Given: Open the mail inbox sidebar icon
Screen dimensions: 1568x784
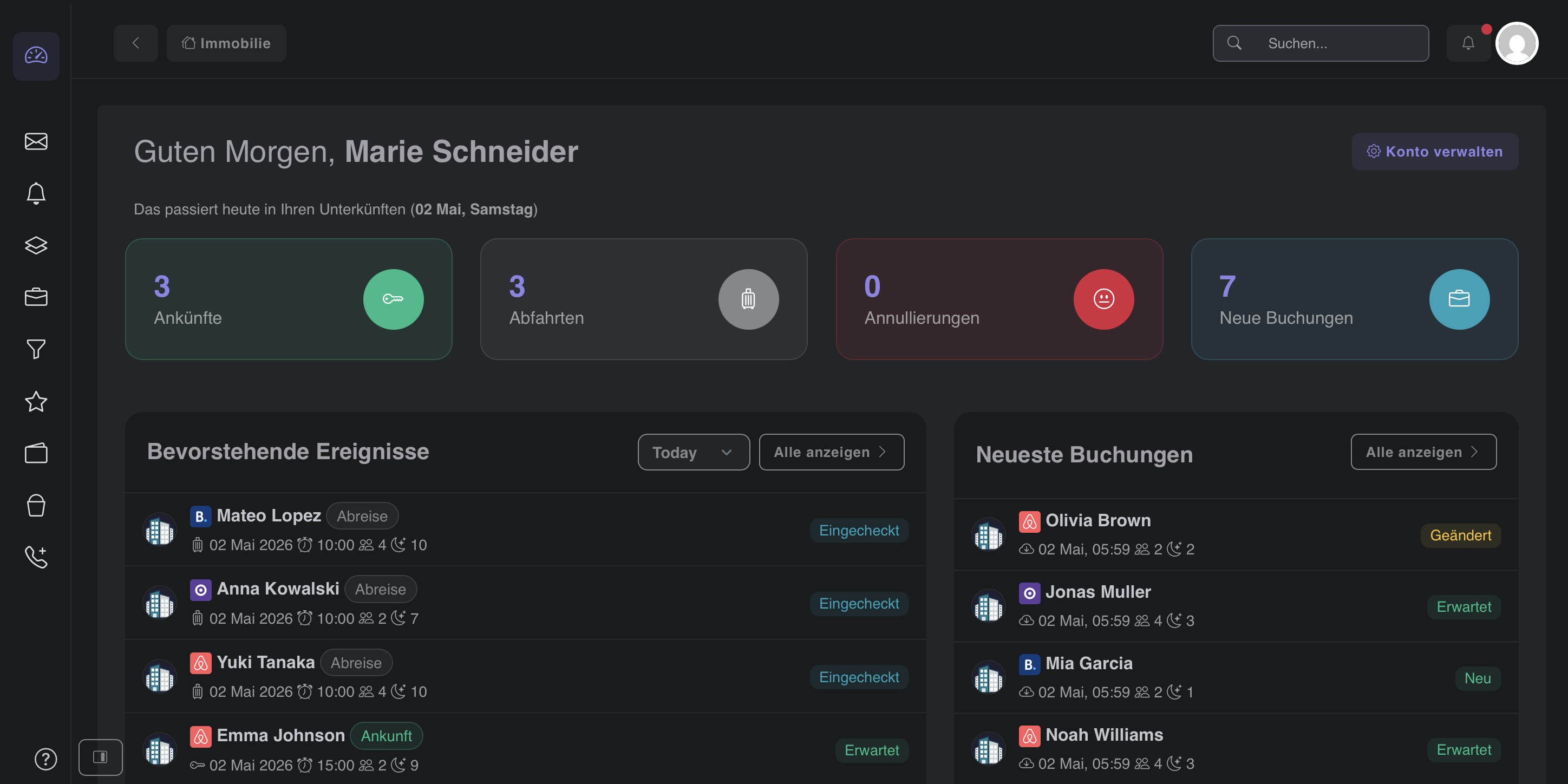Looking at the screenshot, I should [x=36, y=141].
